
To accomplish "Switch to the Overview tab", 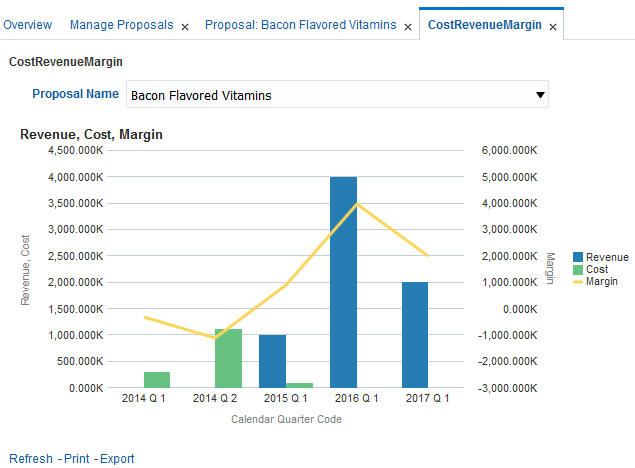I will (28, 25).
